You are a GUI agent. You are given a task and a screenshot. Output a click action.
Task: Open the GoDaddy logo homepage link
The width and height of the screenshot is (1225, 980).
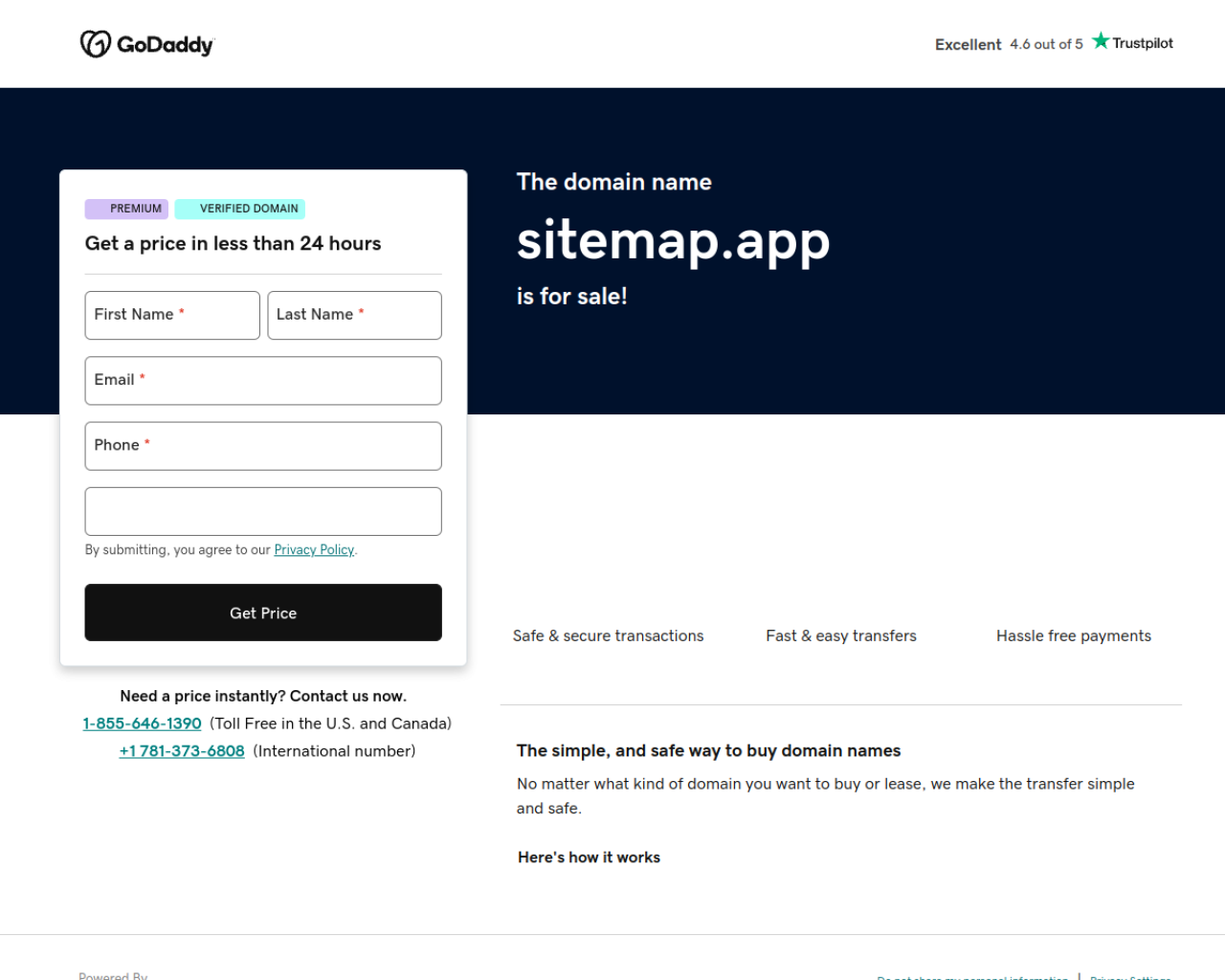coord(147,44)
